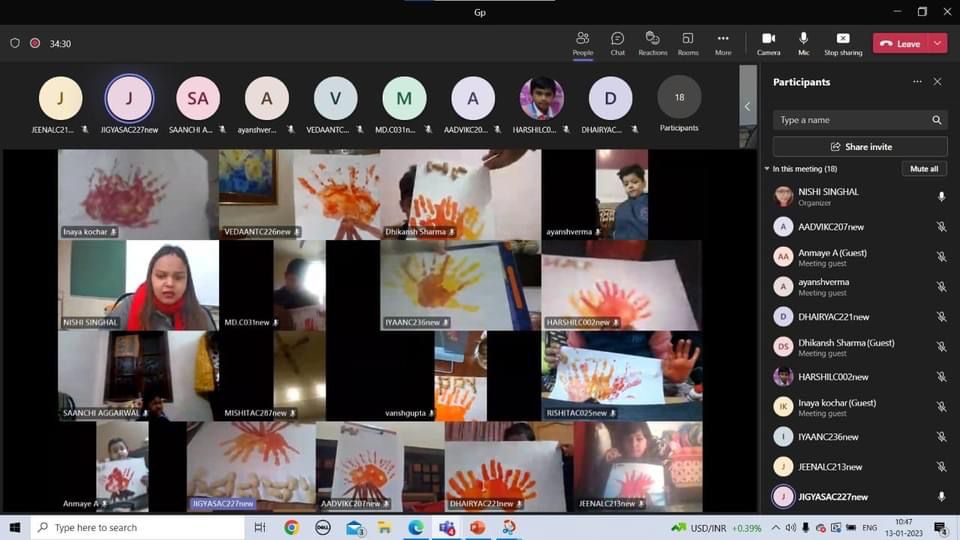Click the search icon in participants box
The height and width of the screenshot is (540, 960).
(x=937, y=120)
